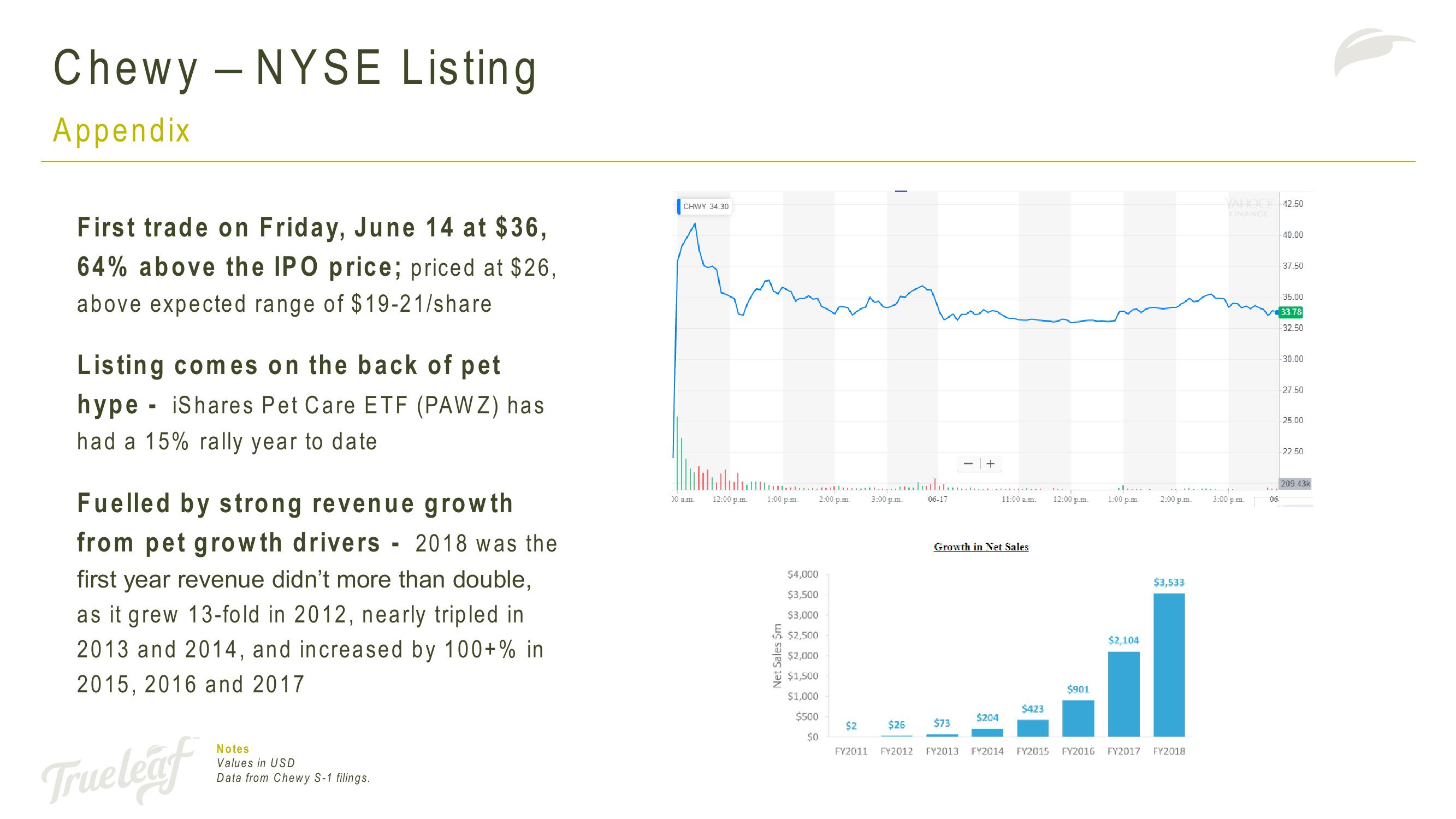
Task: Click the Data from Chewy S-1 filings note
Action: point(293,778)
